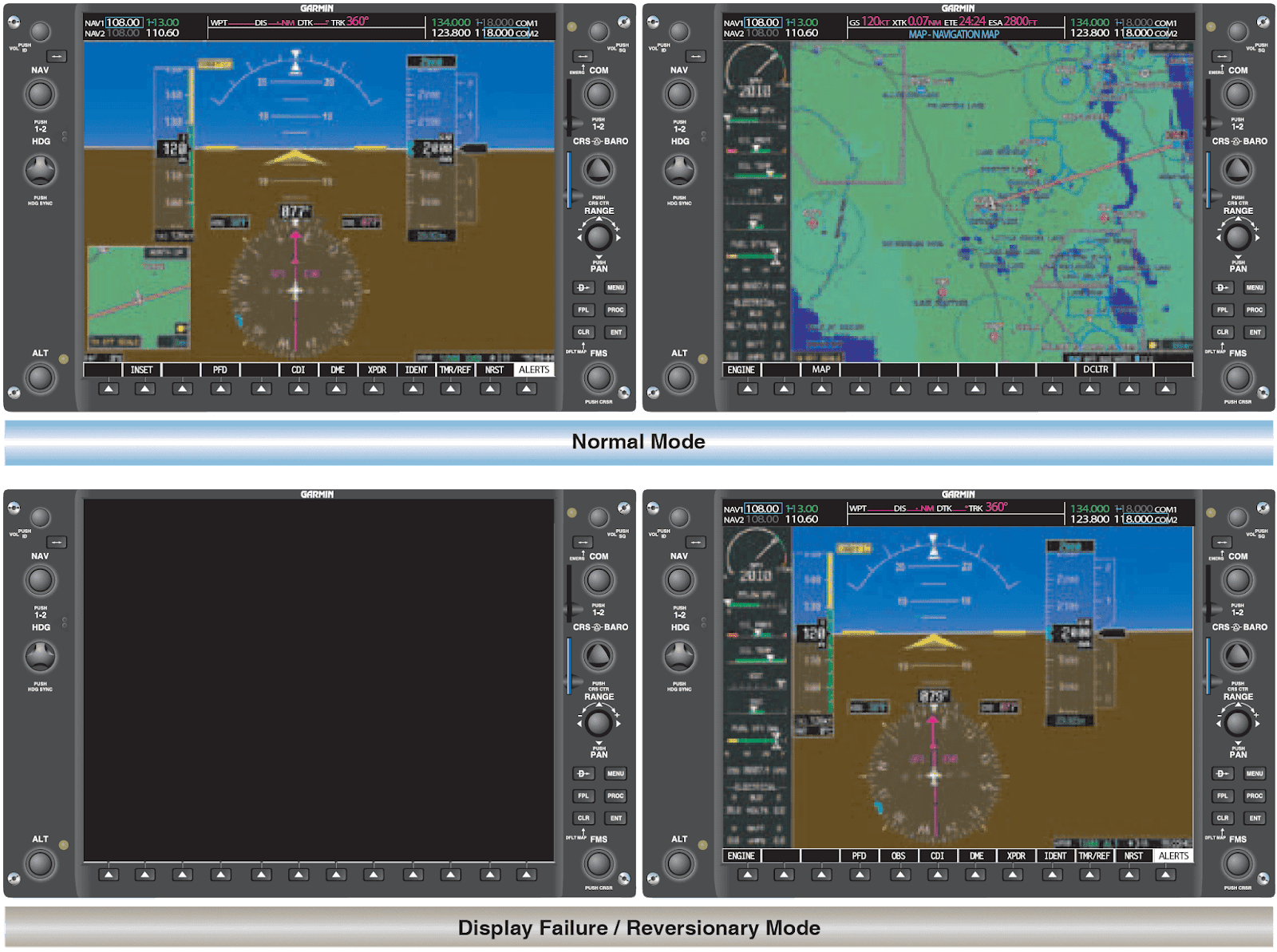The image size is (1277, 952).
Task: Turn the HDG knob on the top-left PFD unit
Action: point(41,171)
